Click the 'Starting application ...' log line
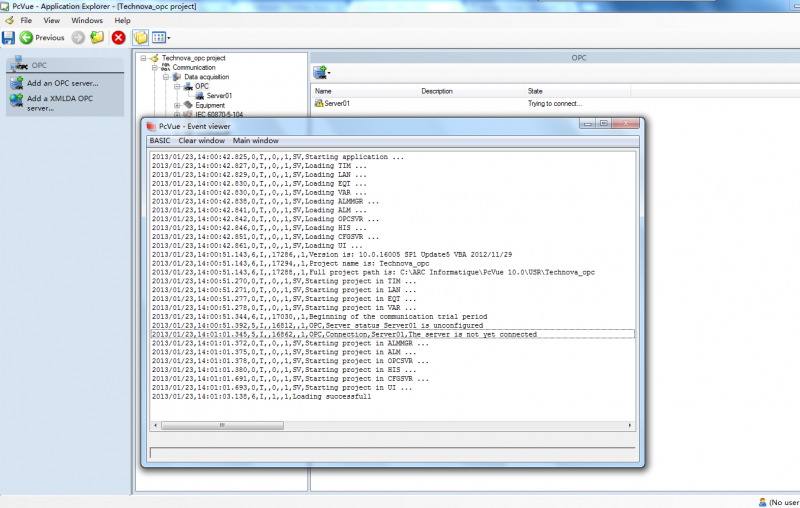The height and width of the screenshot is (508, 800). click(x=278, y=157)
